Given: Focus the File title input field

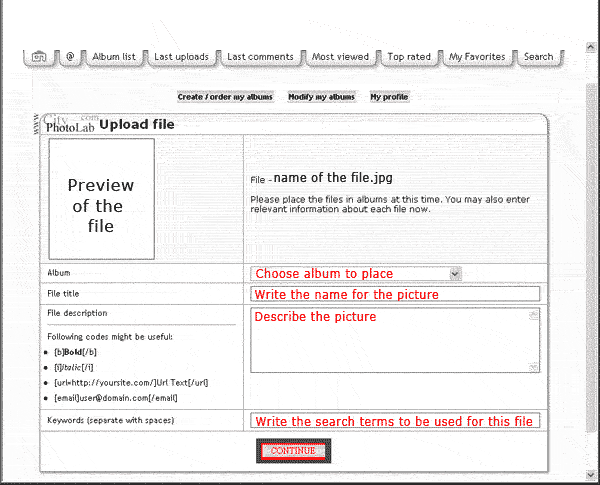Looking at the screenshot, I should pyautogui.click(x=395, y=294).
